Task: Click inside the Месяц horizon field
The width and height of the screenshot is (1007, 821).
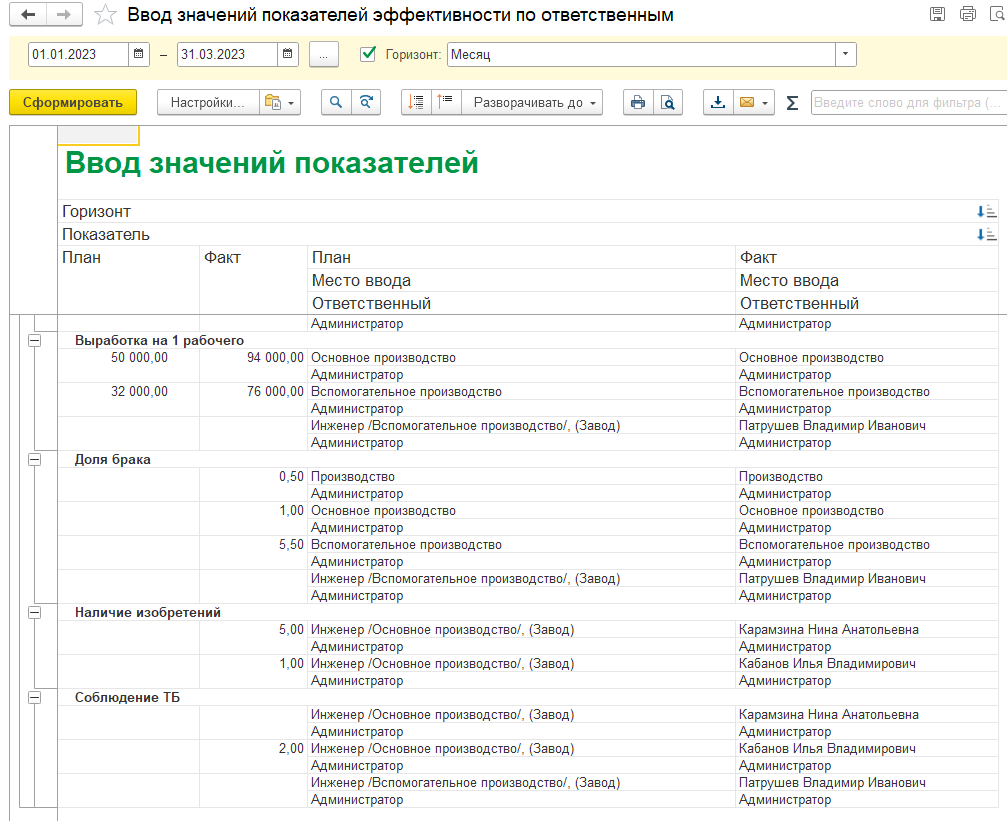Action: (x=640, y=55)
